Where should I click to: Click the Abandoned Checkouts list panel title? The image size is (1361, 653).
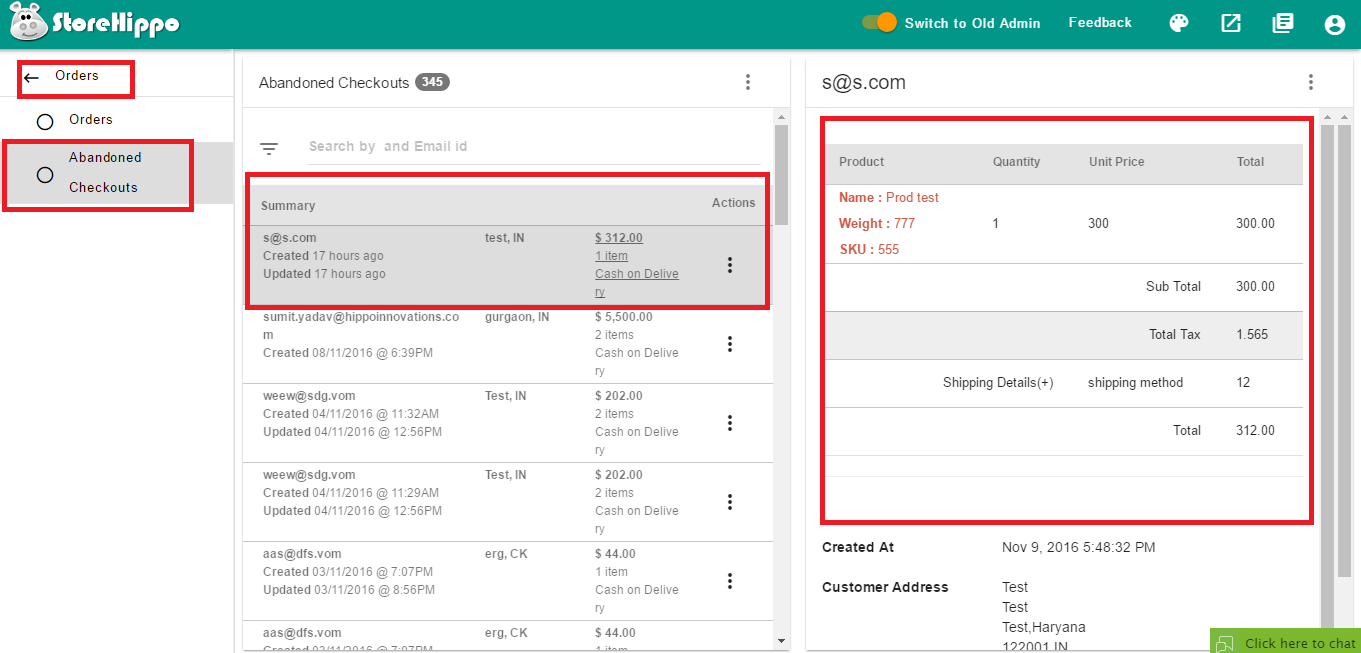click(334, 83)
